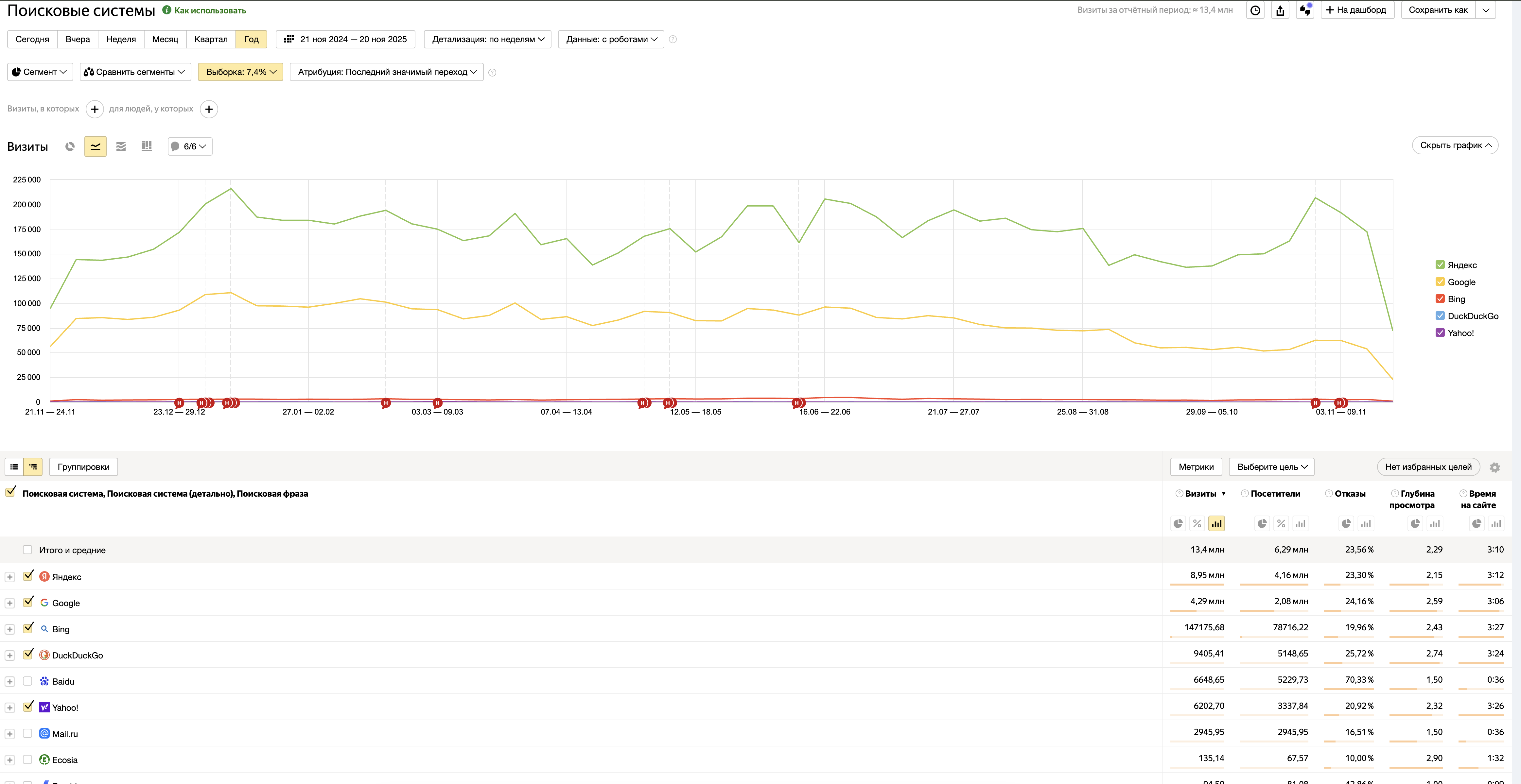1521x784 pixels.
Task: Select the pie chart view icon
Action: tap(70, 146)
